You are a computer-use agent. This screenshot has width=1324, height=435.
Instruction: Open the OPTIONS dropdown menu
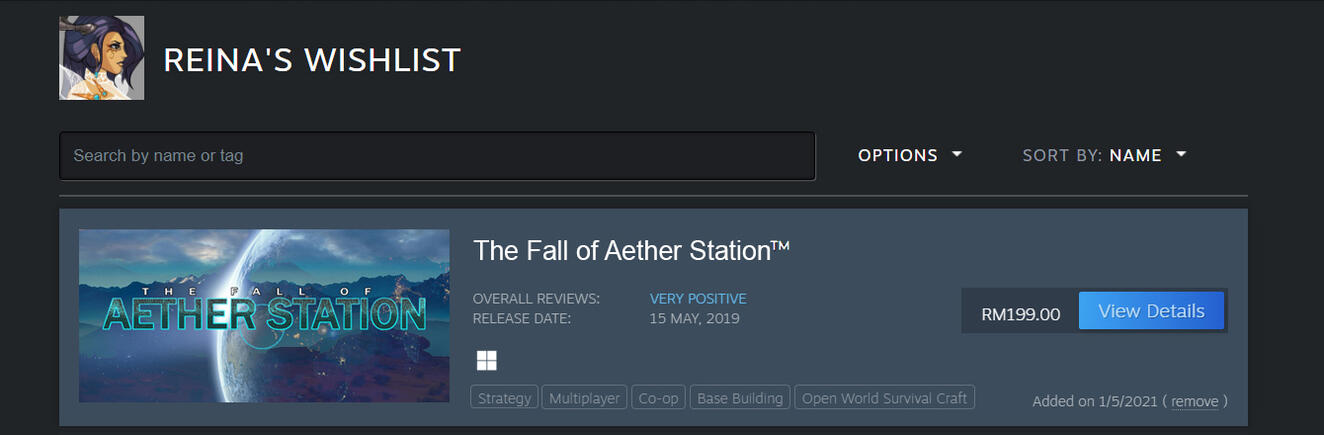[x=910, y=155]
